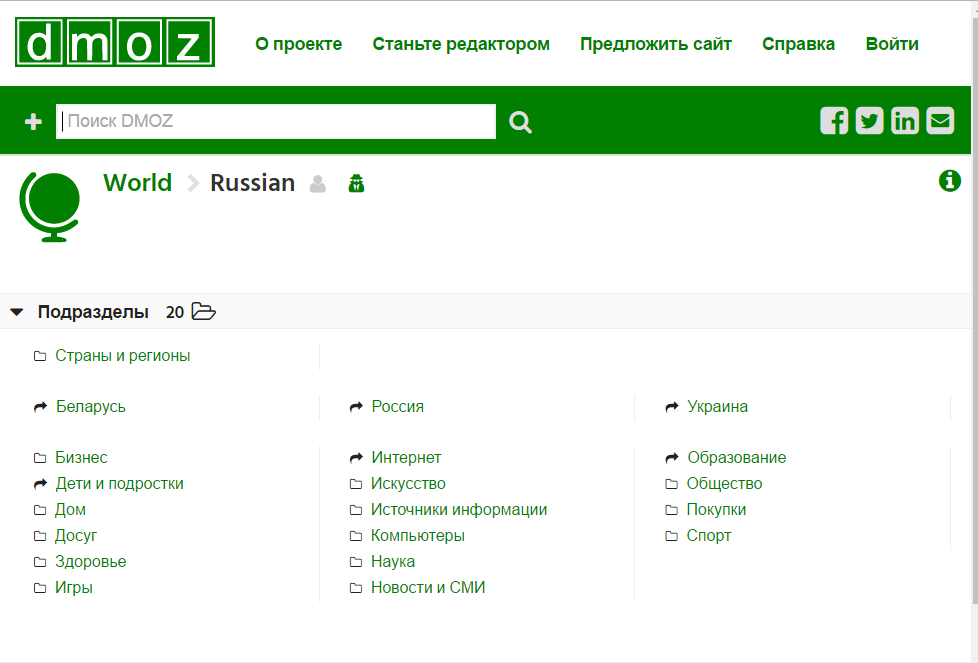Open the Покупки category

(x=716, y=510)
